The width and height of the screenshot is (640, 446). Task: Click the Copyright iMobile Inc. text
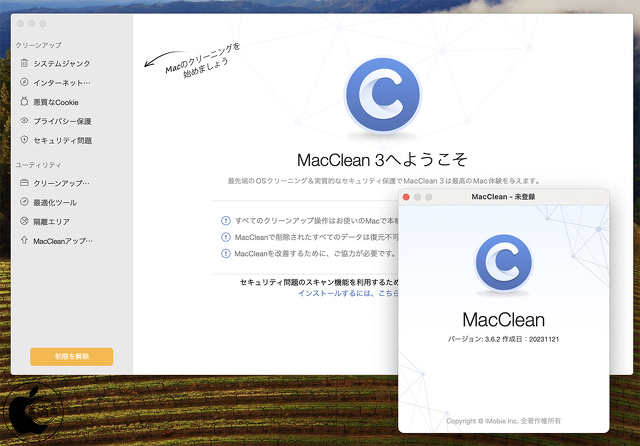pyautogui.click(x=503, y=421)
